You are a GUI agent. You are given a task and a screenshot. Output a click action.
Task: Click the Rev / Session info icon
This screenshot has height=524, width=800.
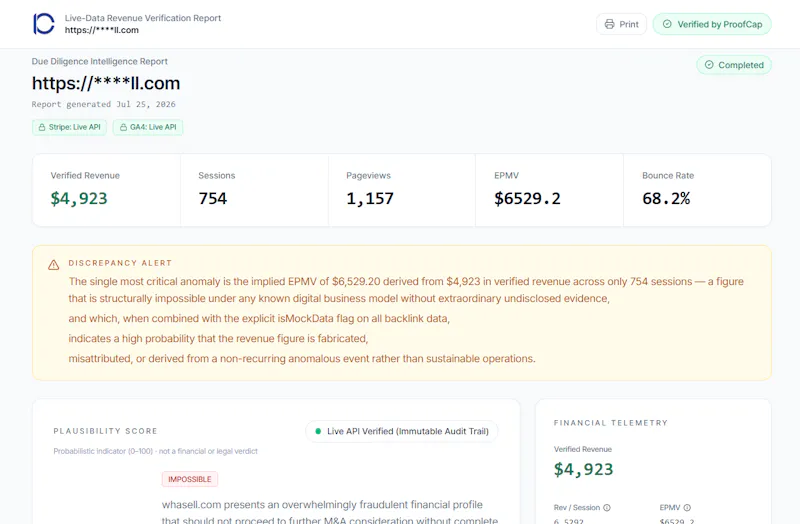pyautogui.click(x=607, y=508)
